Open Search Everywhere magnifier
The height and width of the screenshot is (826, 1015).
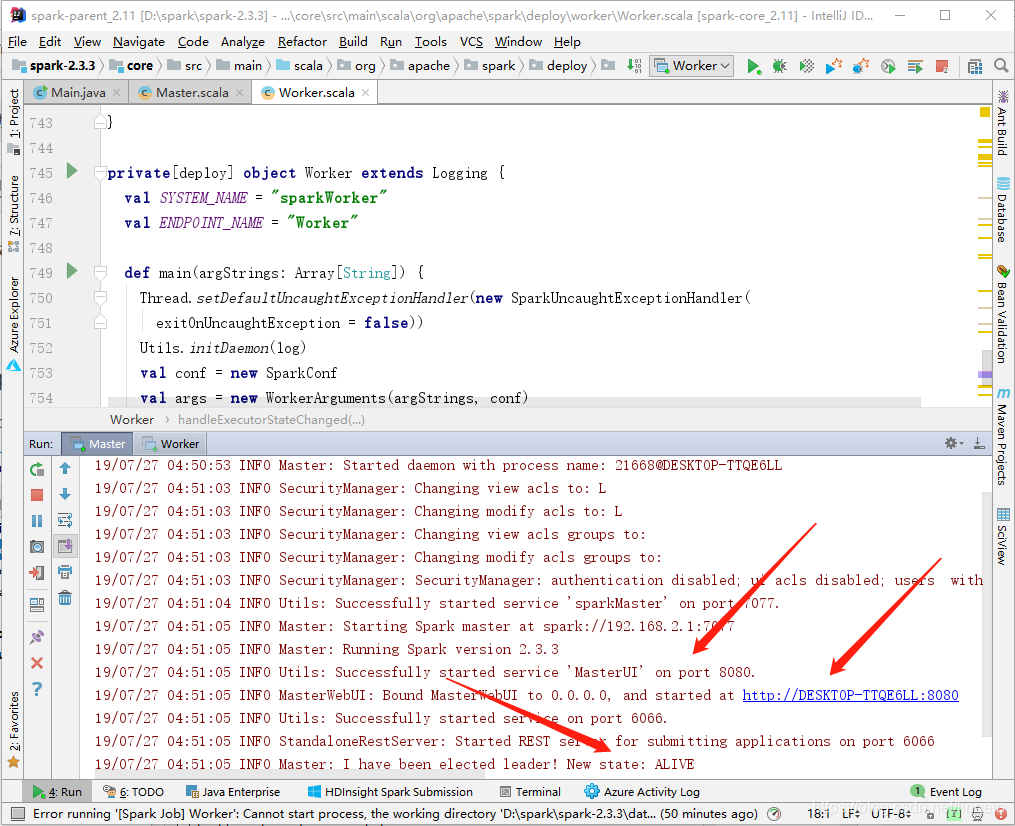[x=1001, y=66]
